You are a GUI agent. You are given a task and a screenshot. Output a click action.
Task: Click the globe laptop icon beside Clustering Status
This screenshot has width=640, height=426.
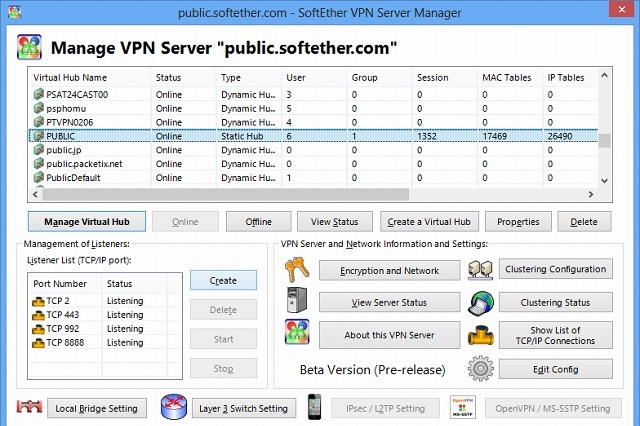coord(480,303)
